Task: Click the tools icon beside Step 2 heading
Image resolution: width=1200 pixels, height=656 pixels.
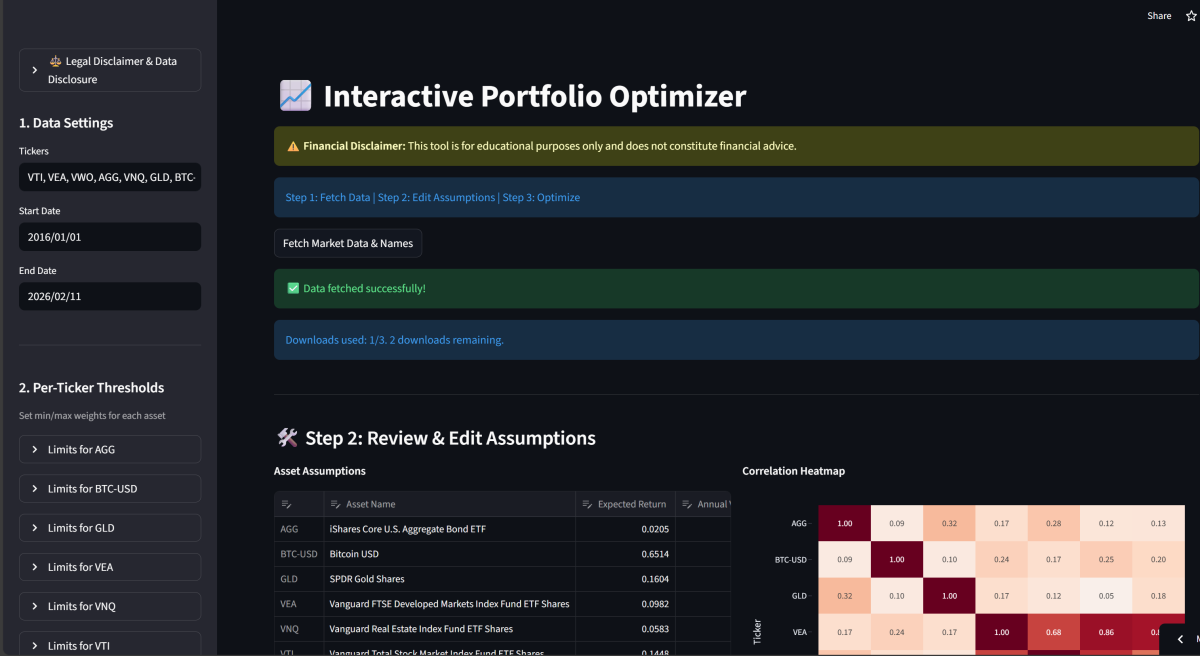Action: (x=287, y=438)
